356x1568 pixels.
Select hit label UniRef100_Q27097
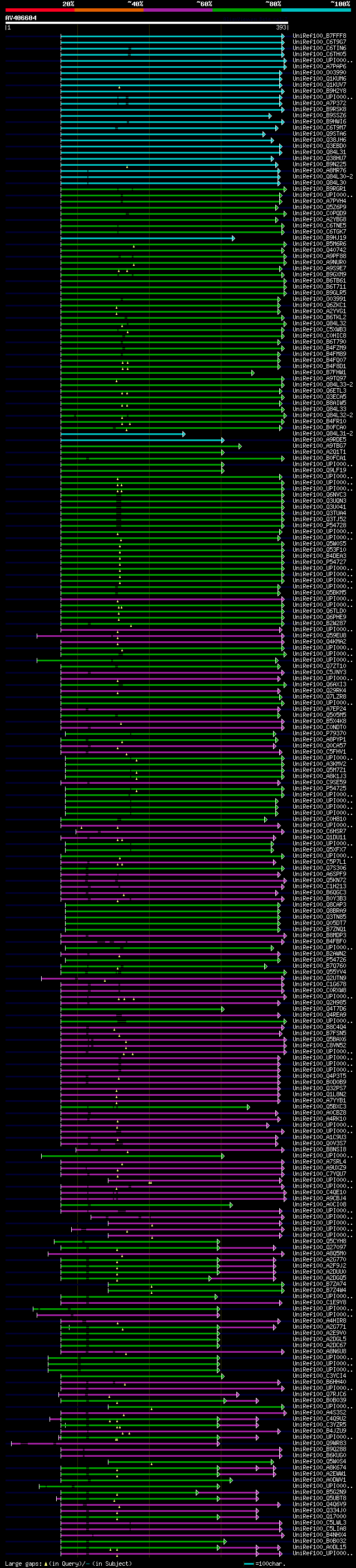pyautogui.click(x=319, y=1247)
